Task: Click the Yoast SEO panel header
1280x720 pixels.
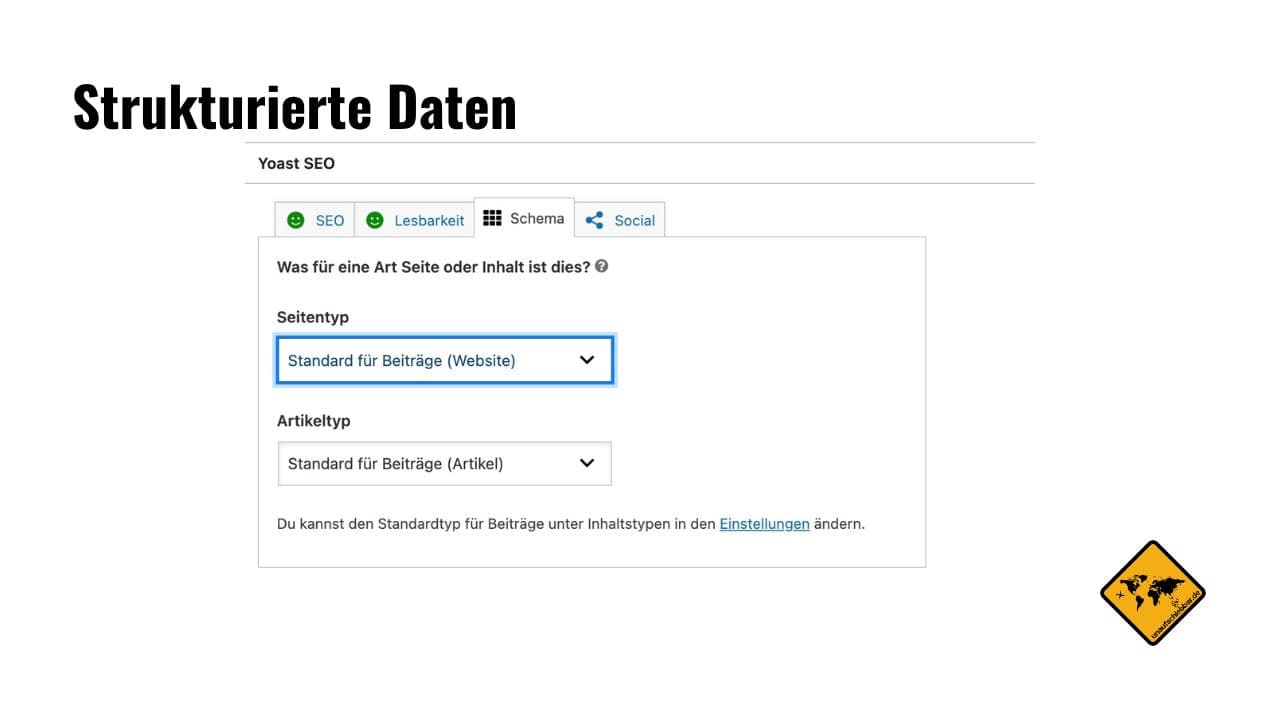Action: point(640,163)
